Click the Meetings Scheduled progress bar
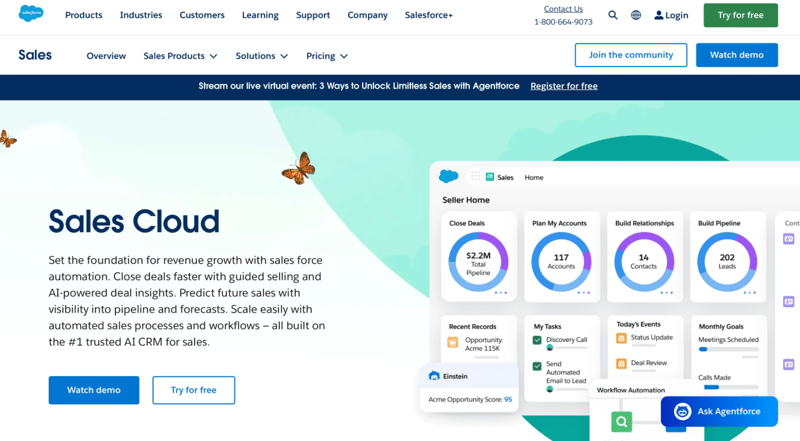This screenshot has height=441, width=800. (x=728, y=350)
